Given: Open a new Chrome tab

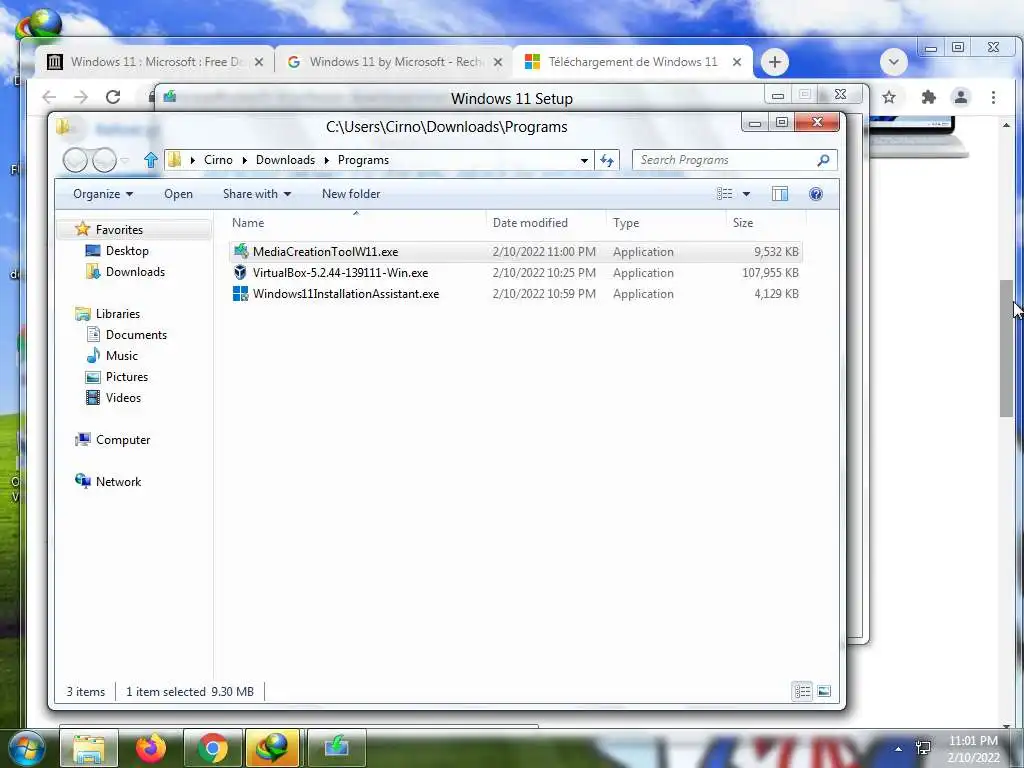Looking at the screenshot, I should coord(775,62).
